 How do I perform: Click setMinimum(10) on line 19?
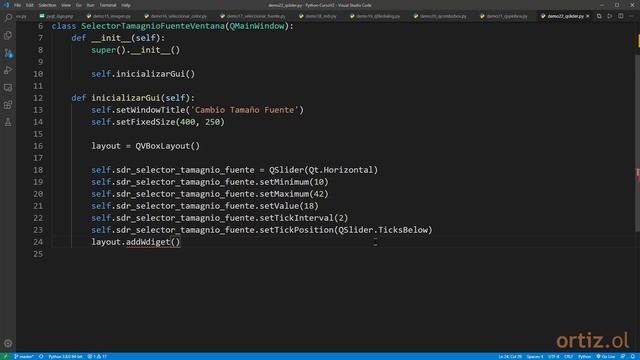(x=294, y=182)
